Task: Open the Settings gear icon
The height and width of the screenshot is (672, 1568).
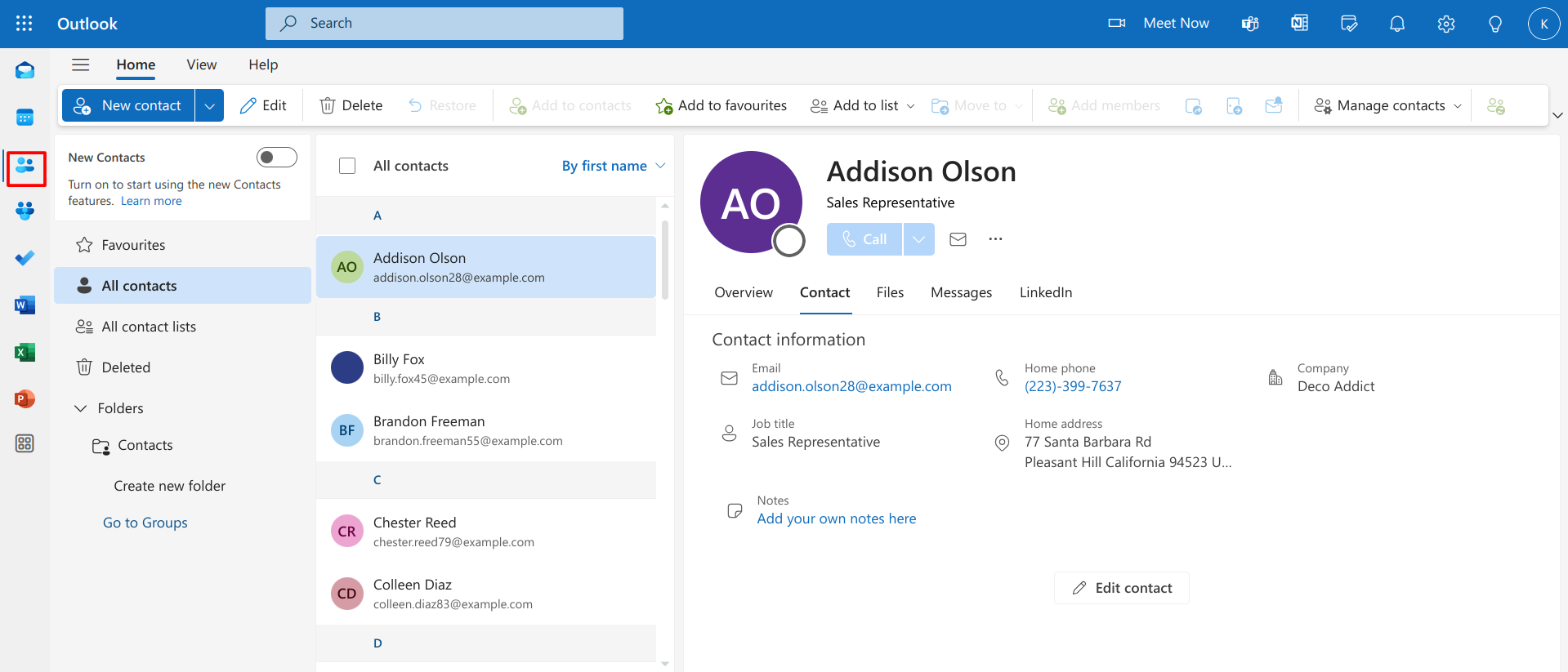Action: tap(1445, 24)
